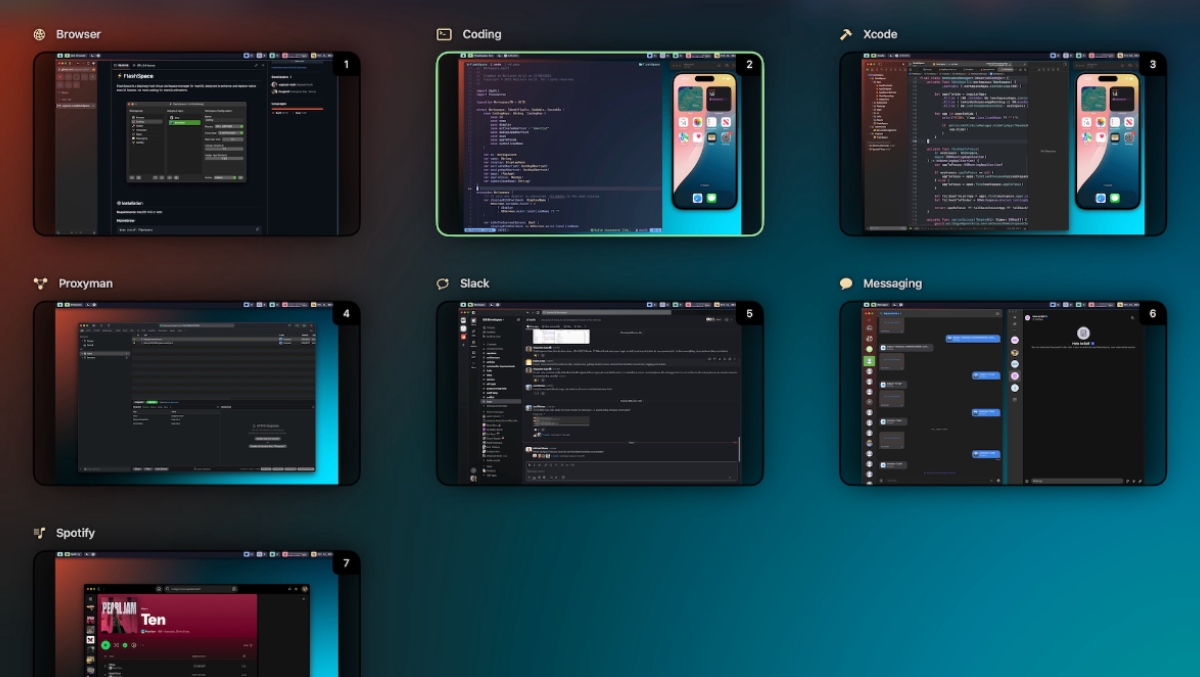Activate the Slack workspace thumbnail
The height and width of the screenshot is (677, 1200).
pyautogui.click(x=599, y=393)
